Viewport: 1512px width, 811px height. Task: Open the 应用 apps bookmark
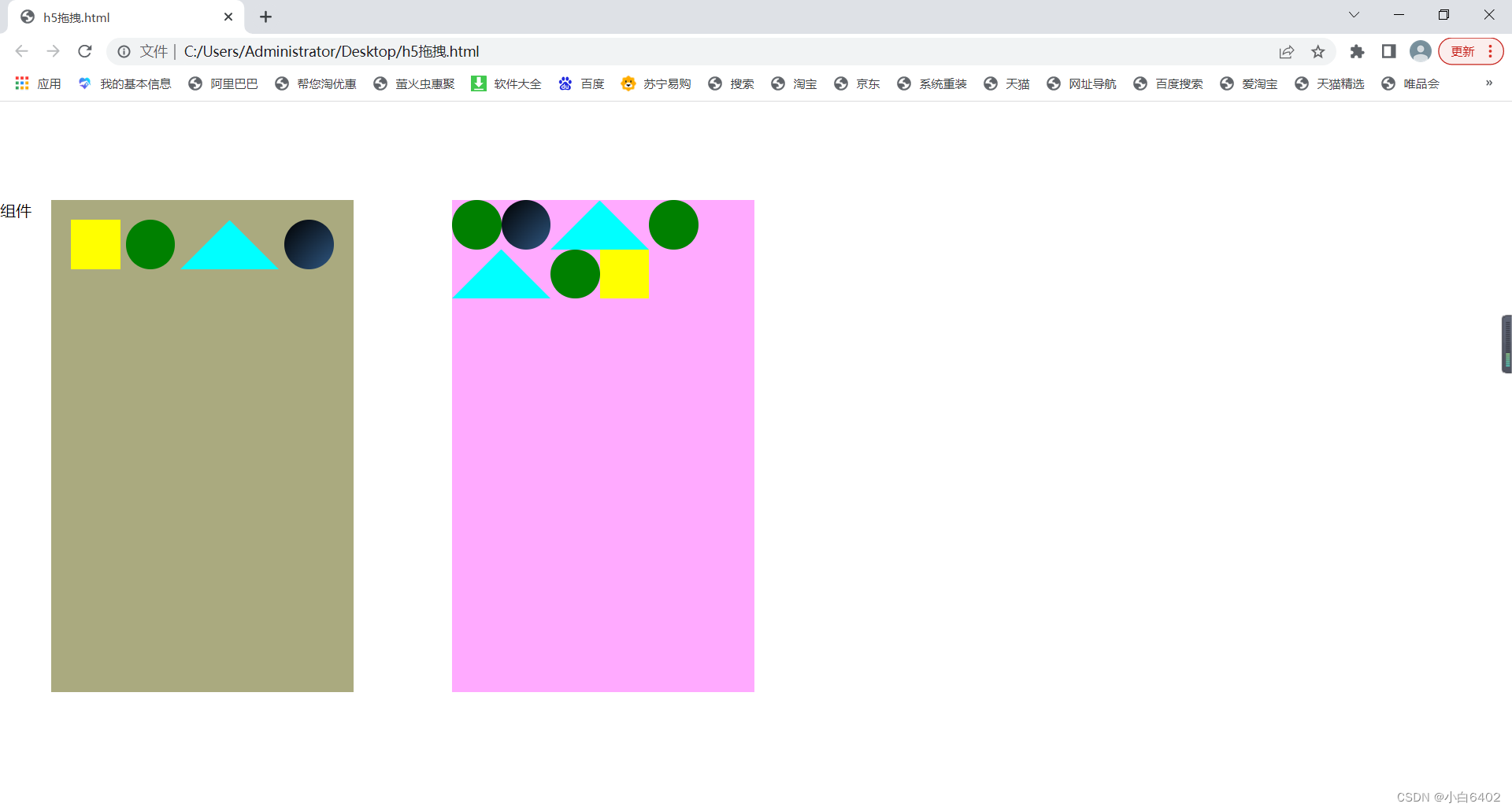(38, 83)
